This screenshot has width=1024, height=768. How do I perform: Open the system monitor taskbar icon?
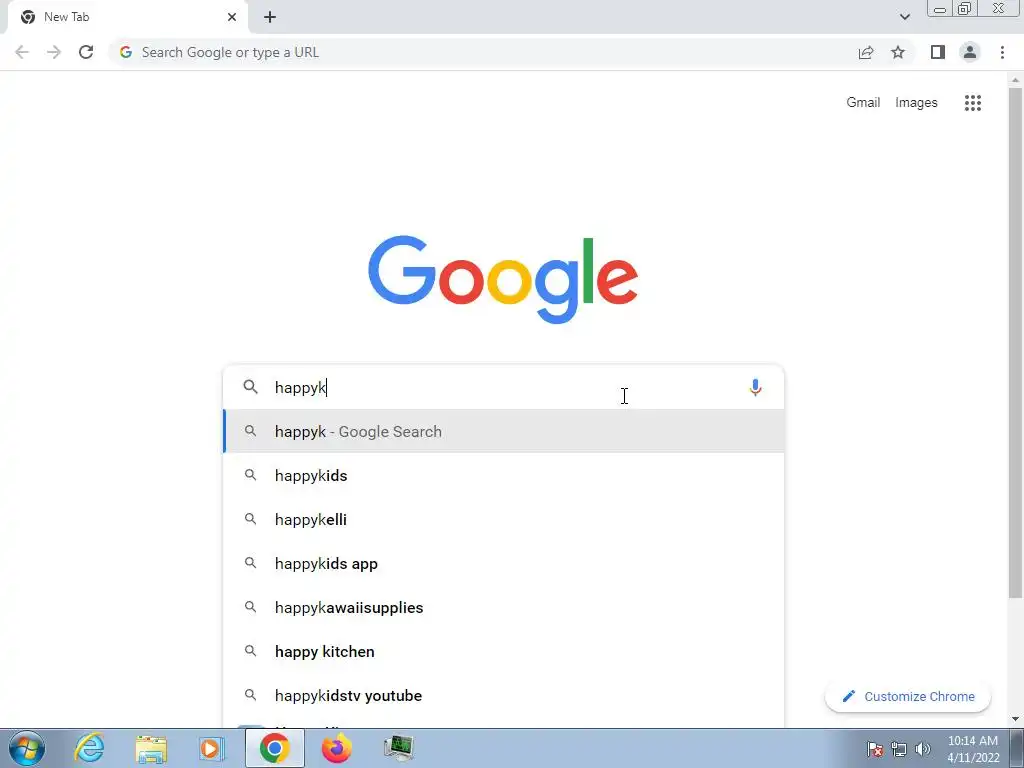pyautogui.click(x=398, y=748)
